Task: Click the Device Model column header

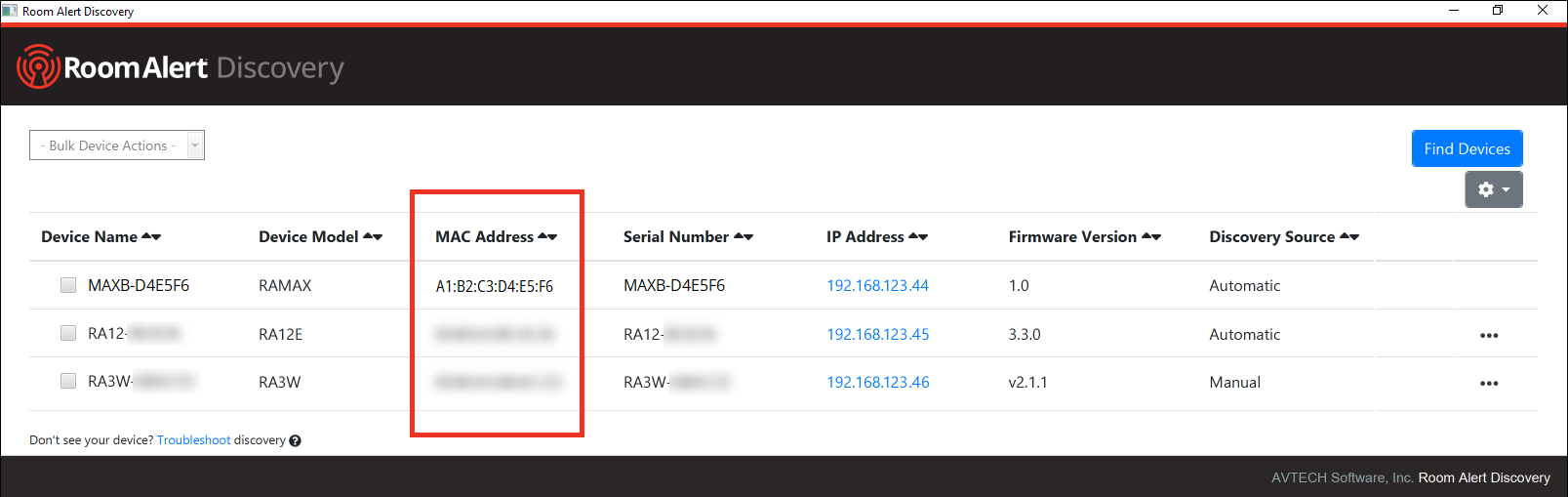Action: [x=308, y=237]
